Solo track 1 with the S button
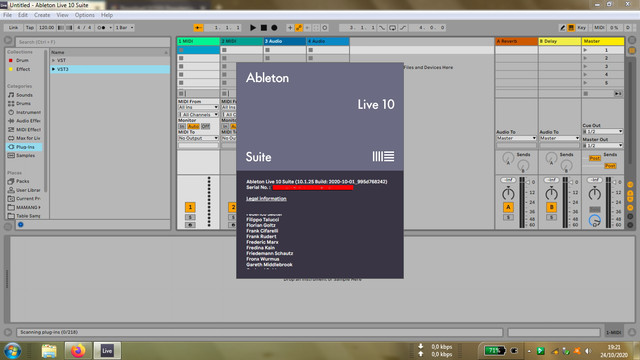640x360 pixels. pyautogui.click(x=190, y=217)
